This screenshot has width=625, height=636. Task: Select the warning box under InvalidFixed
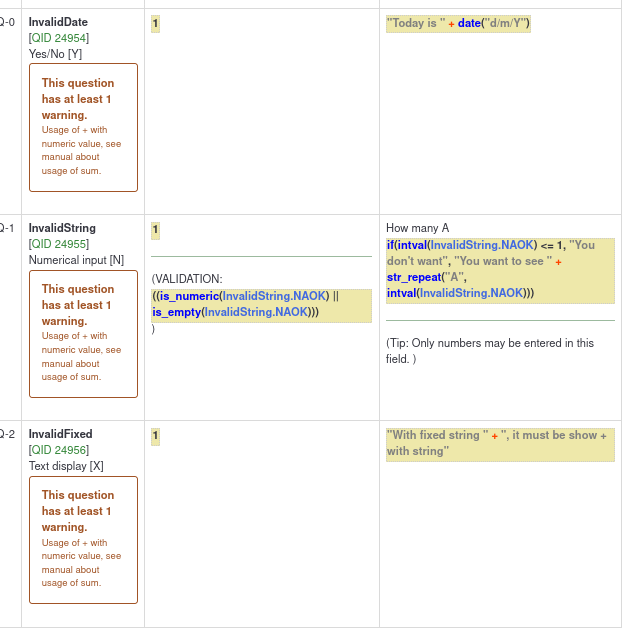pyautogui.click(x=83, y=539)
